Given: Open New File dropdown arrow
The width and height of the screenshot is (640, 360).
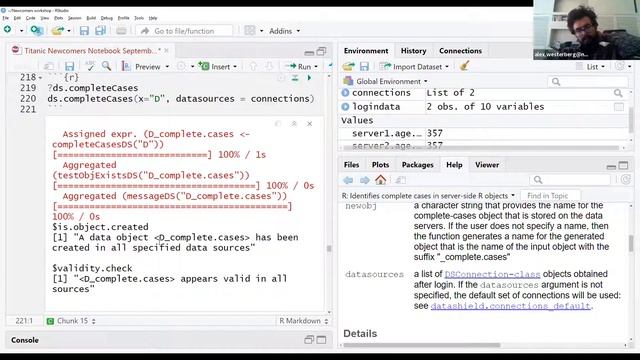Looking at the screenshot, I should 21,31.
